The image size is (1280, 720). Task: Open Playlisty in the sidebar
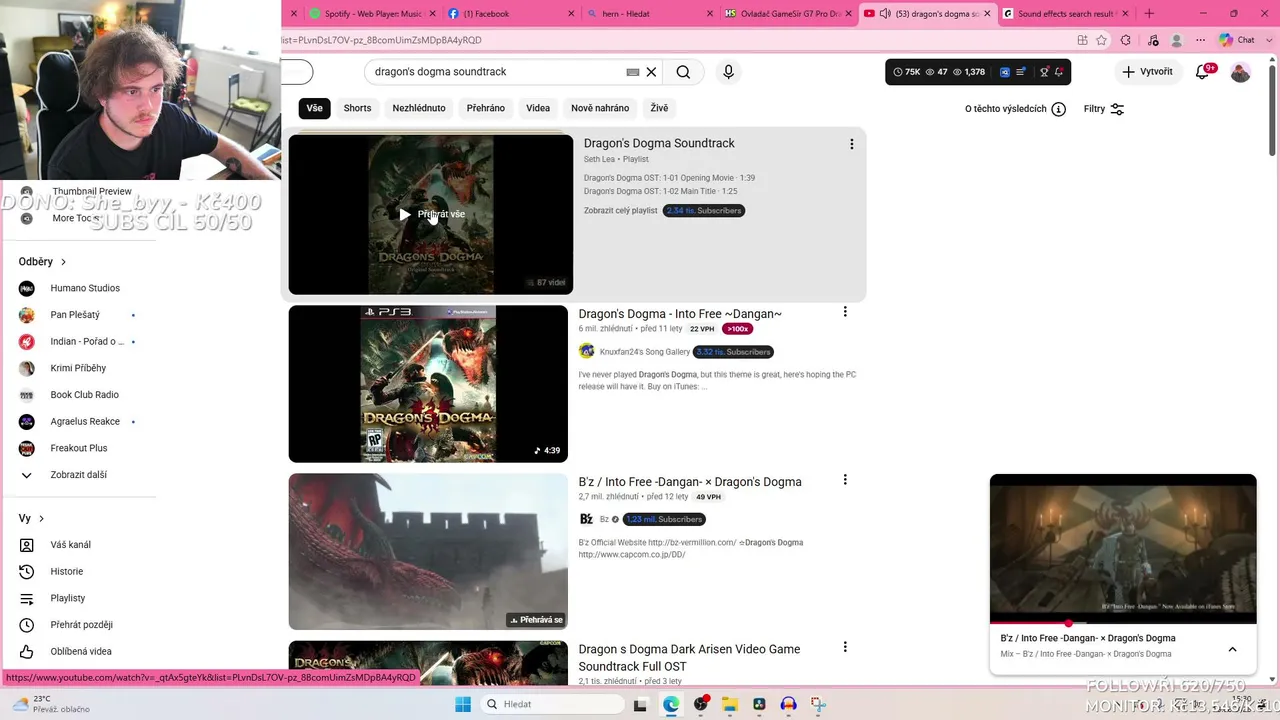point(67,598)
